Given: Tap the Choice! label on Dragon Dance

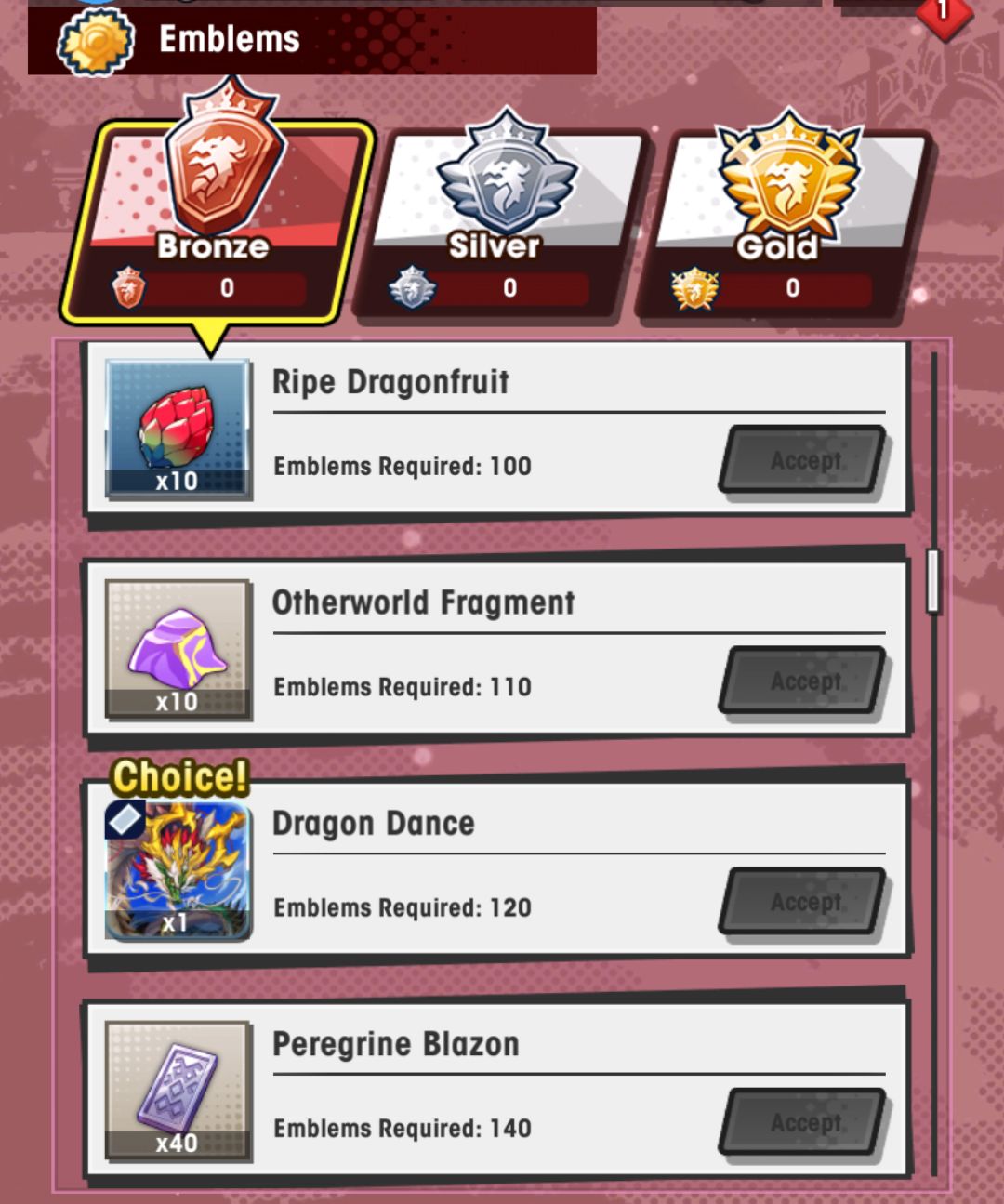Looking at the screenshot, I should coord(180,776).
